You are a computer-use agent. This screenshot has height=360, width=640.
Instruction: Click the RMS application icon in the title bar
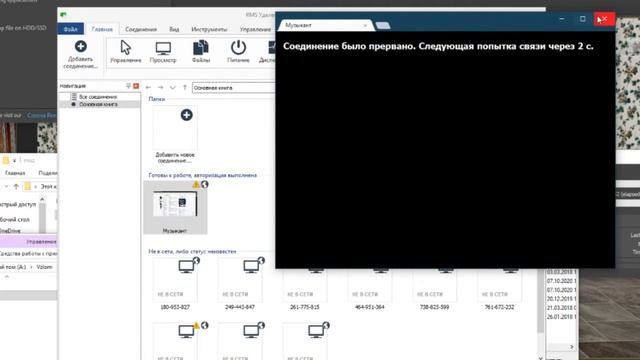[x=63, y=15]
